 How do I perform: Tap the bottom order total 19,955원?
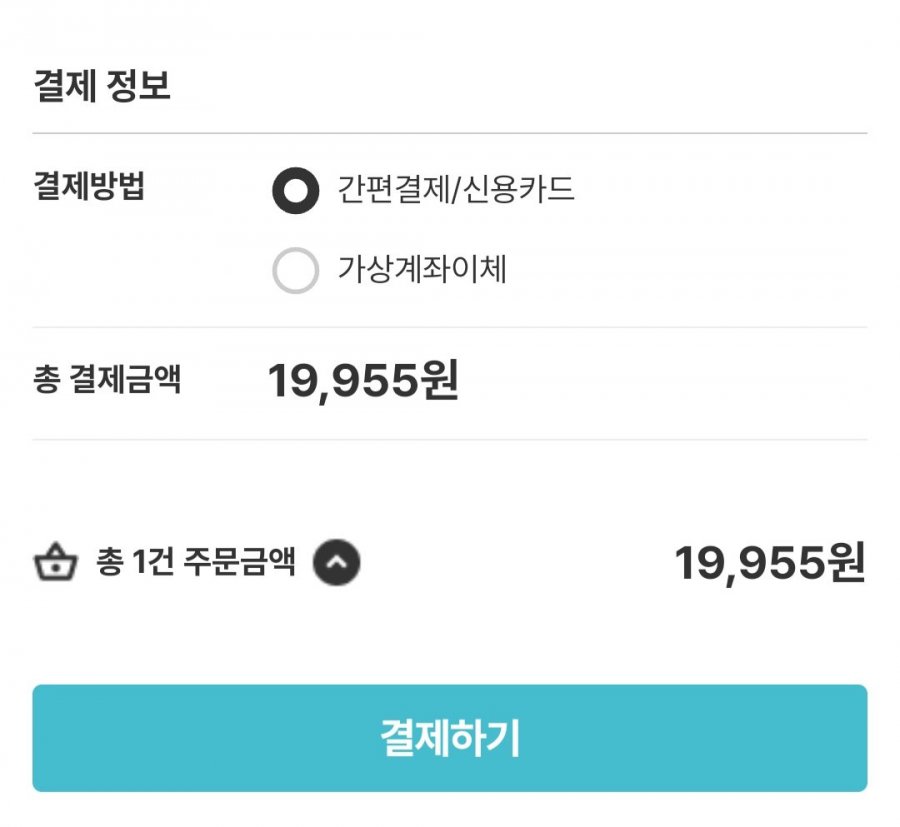pyautogui.click(x=770, y=562)
